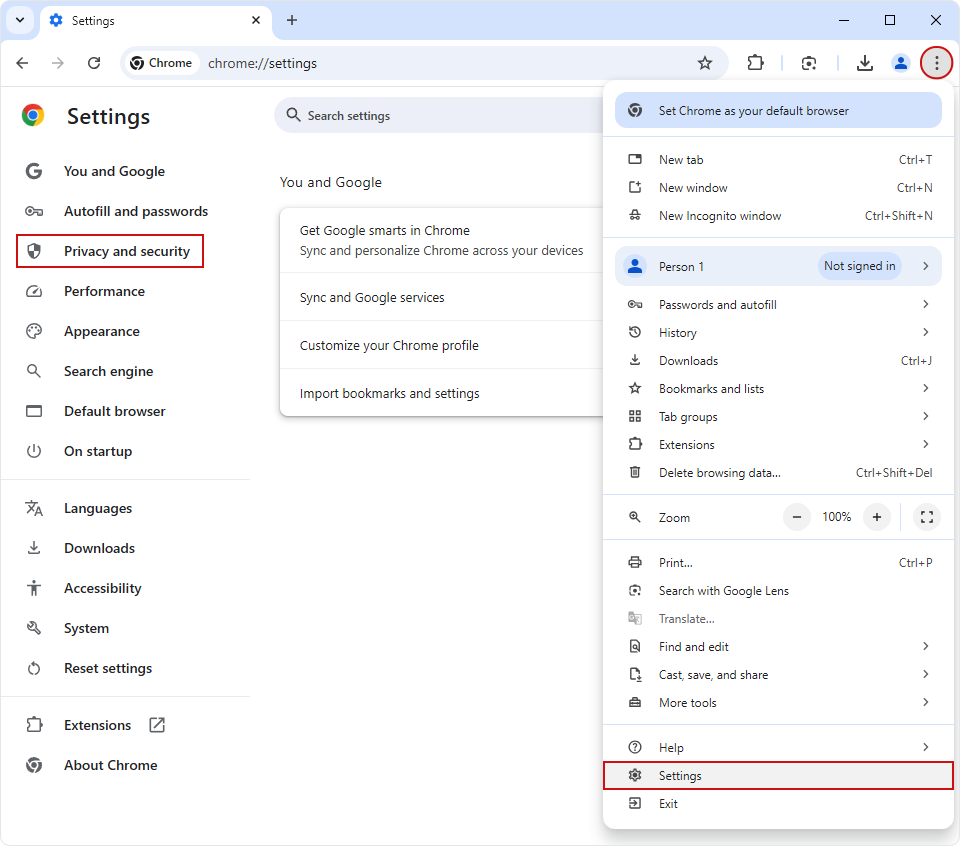Open the Performance settings section

coord(105,291)
